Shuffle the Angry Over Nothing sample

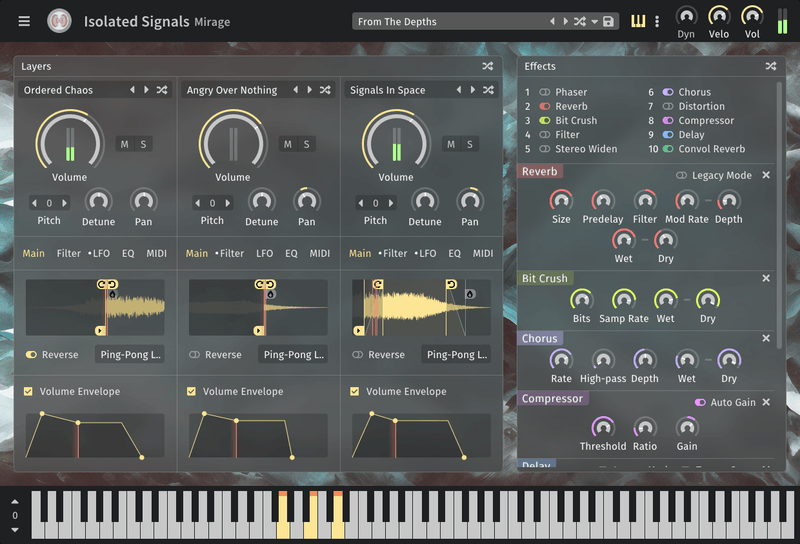pos(325,90)
